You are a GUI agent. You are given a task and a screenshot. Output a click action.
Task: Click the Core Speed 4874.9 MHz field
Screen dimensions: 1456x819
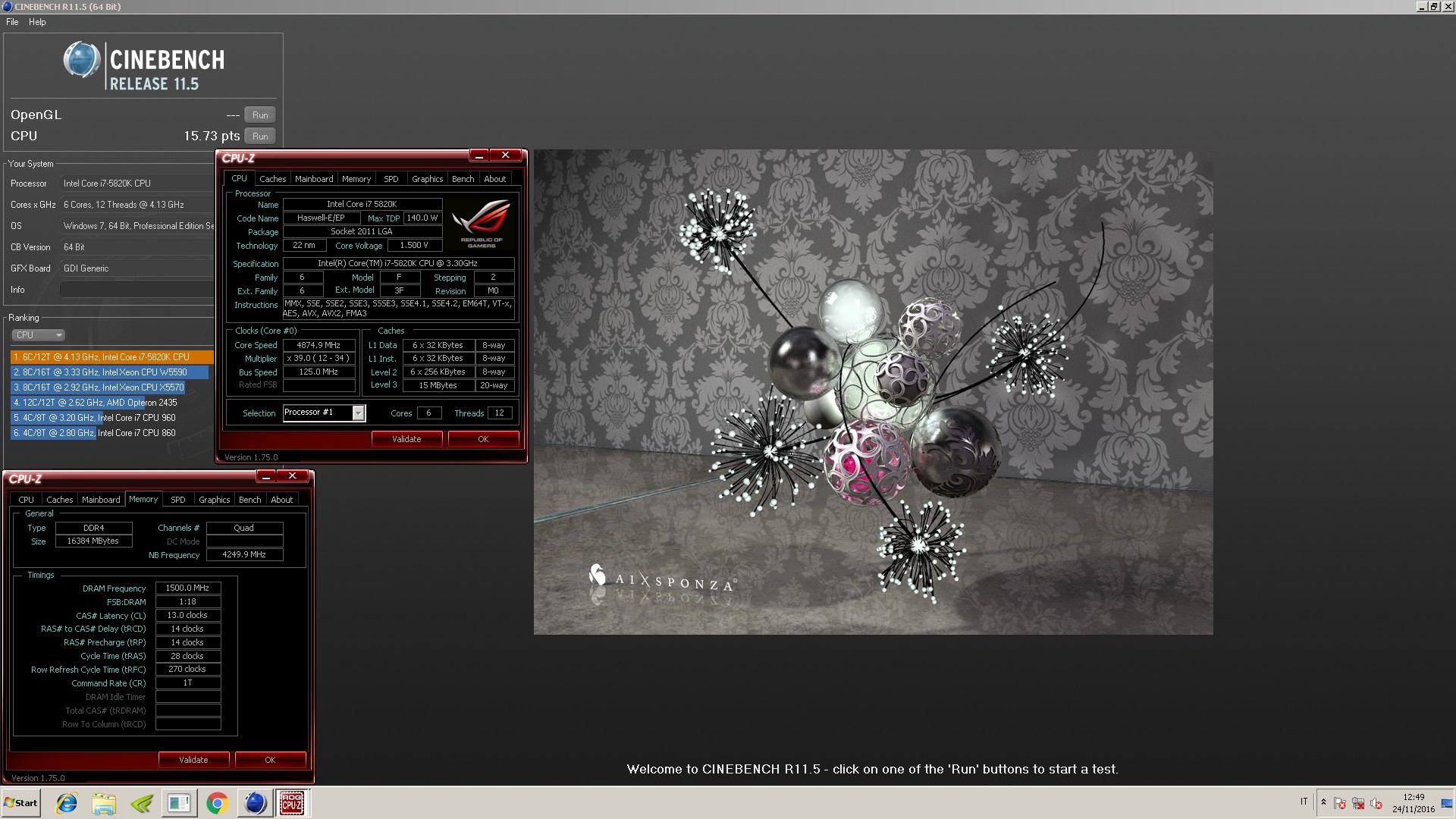pyautogui.click(x=318, y=345)
